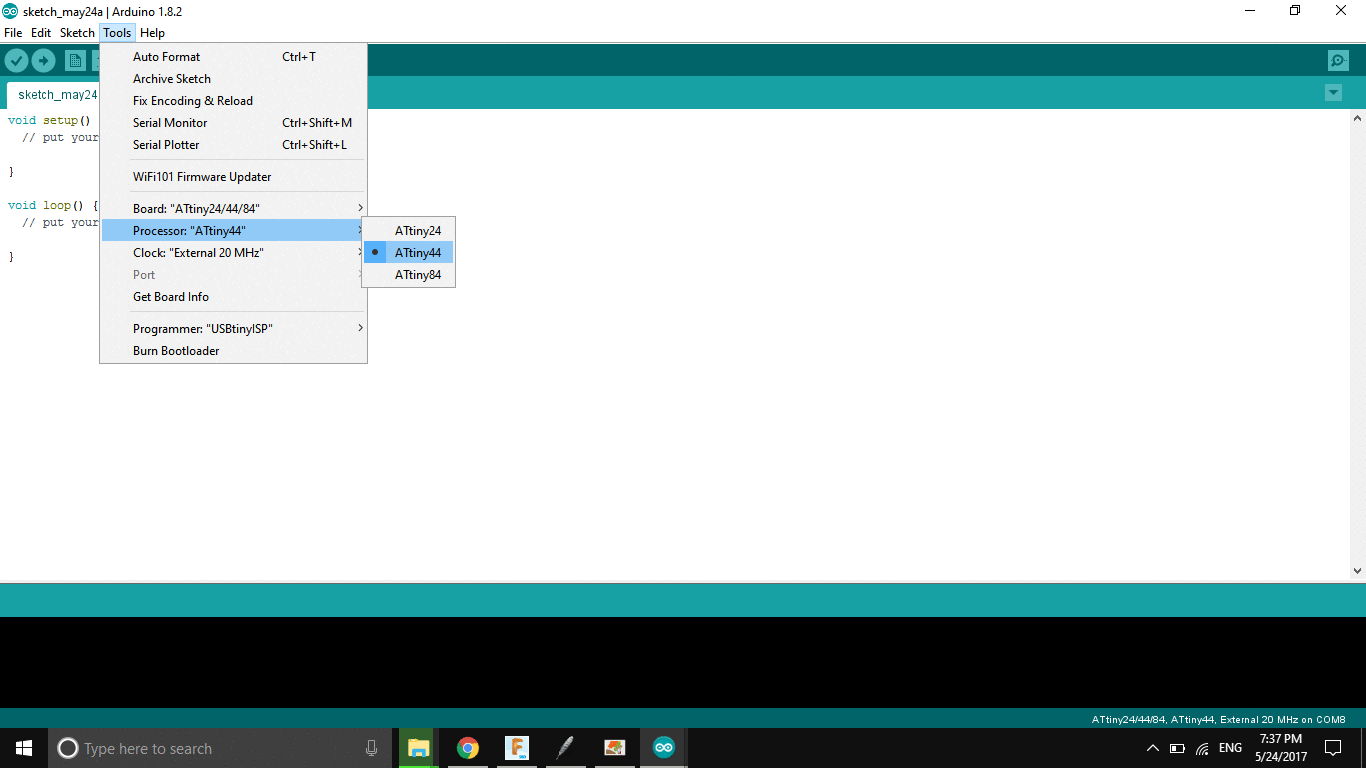Screen dimensions: 1366x768
Task: Choose Fix Encoding & Reload
Action: coord(234,101)
